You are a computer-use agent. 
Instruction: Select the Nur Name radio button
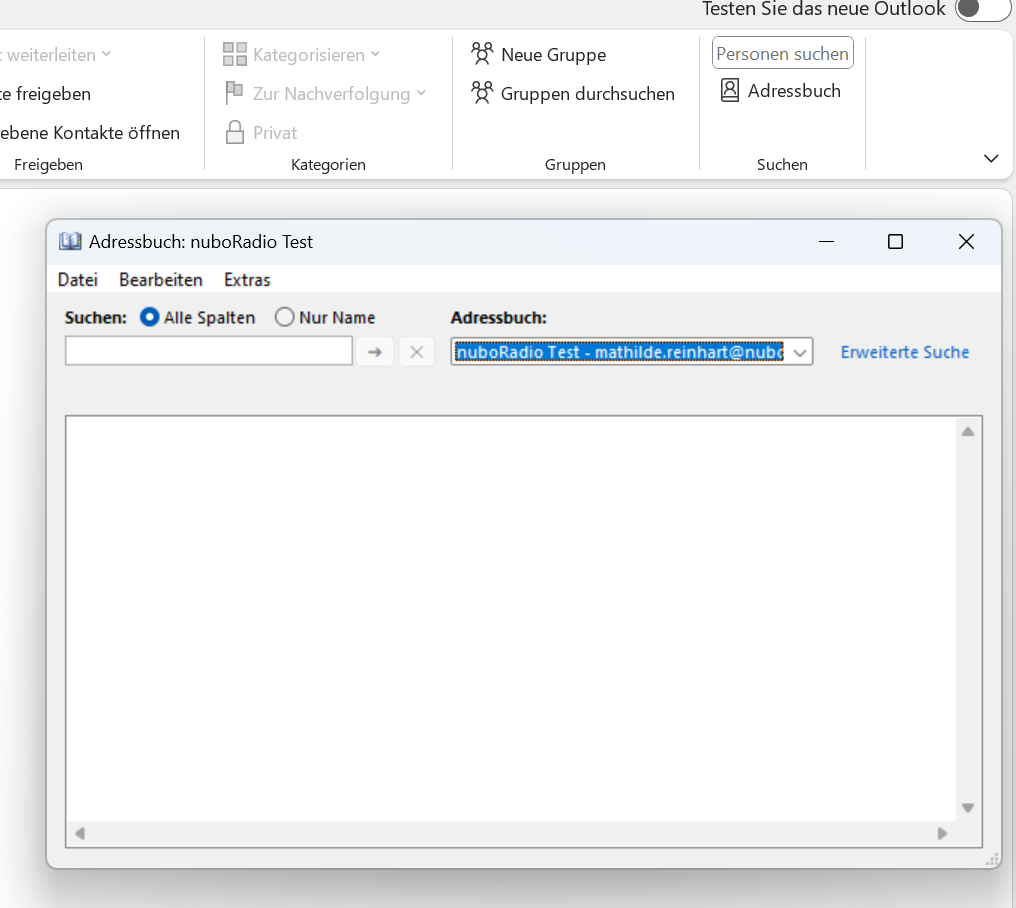[284, 317]
